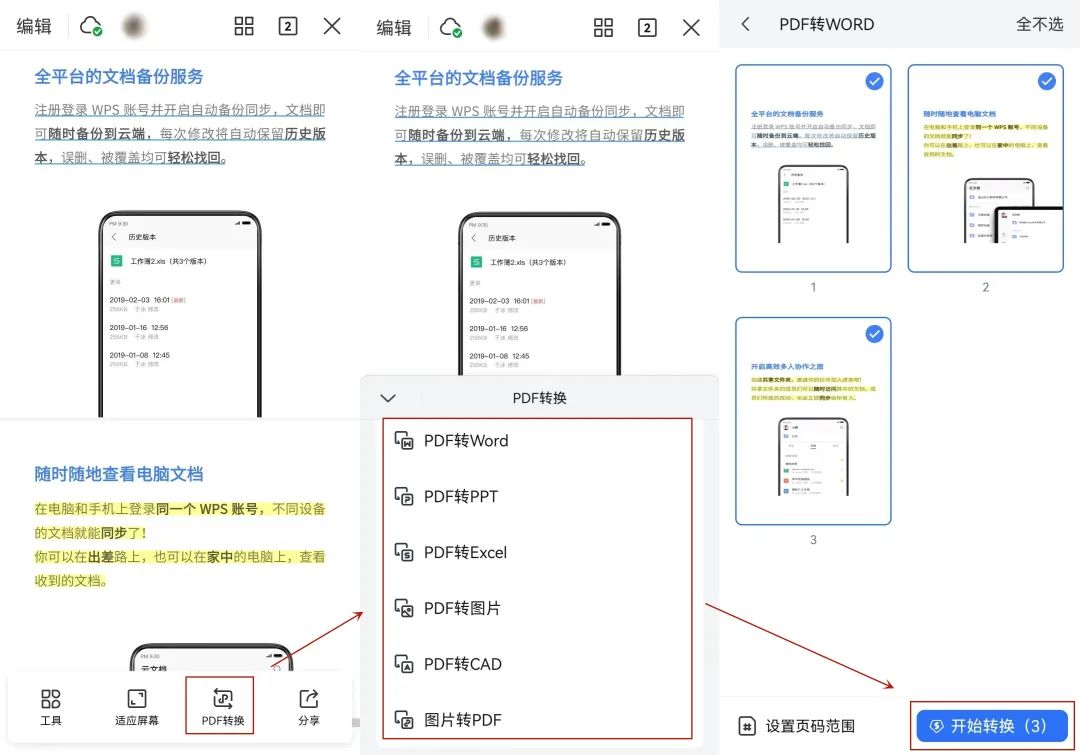Tap 编辑 in the middle screen
The width and height of the screenshot is (1080, 755).
pyautogui.click(x=394, y=28)
